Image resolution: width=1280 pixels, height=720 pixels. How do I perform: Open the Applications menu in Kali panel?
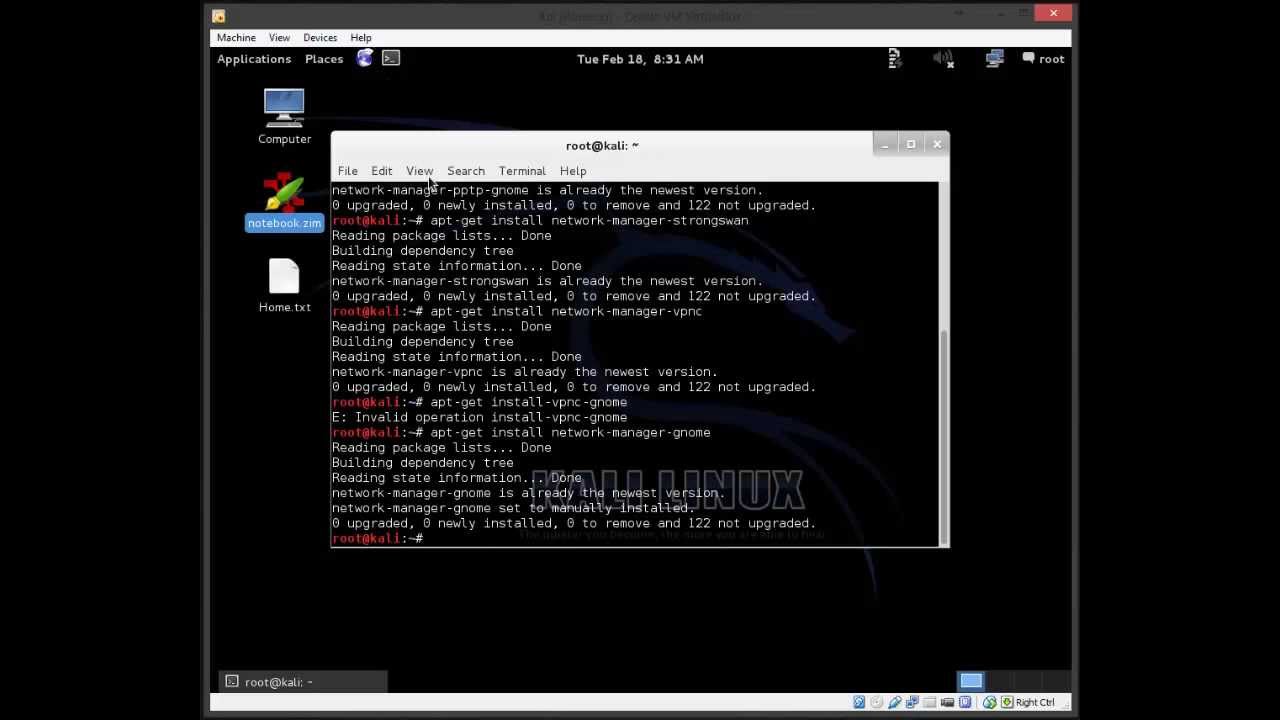pyautogui.click(x=254, y=59)
